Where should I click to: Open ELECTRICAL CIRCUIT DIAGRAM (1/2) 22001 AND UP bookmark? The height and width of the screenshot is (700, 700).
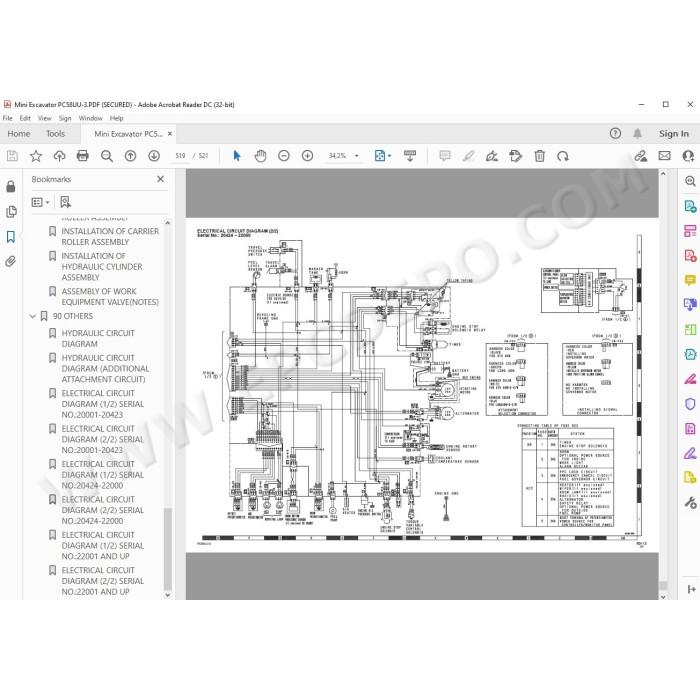(x=103, y=546)
